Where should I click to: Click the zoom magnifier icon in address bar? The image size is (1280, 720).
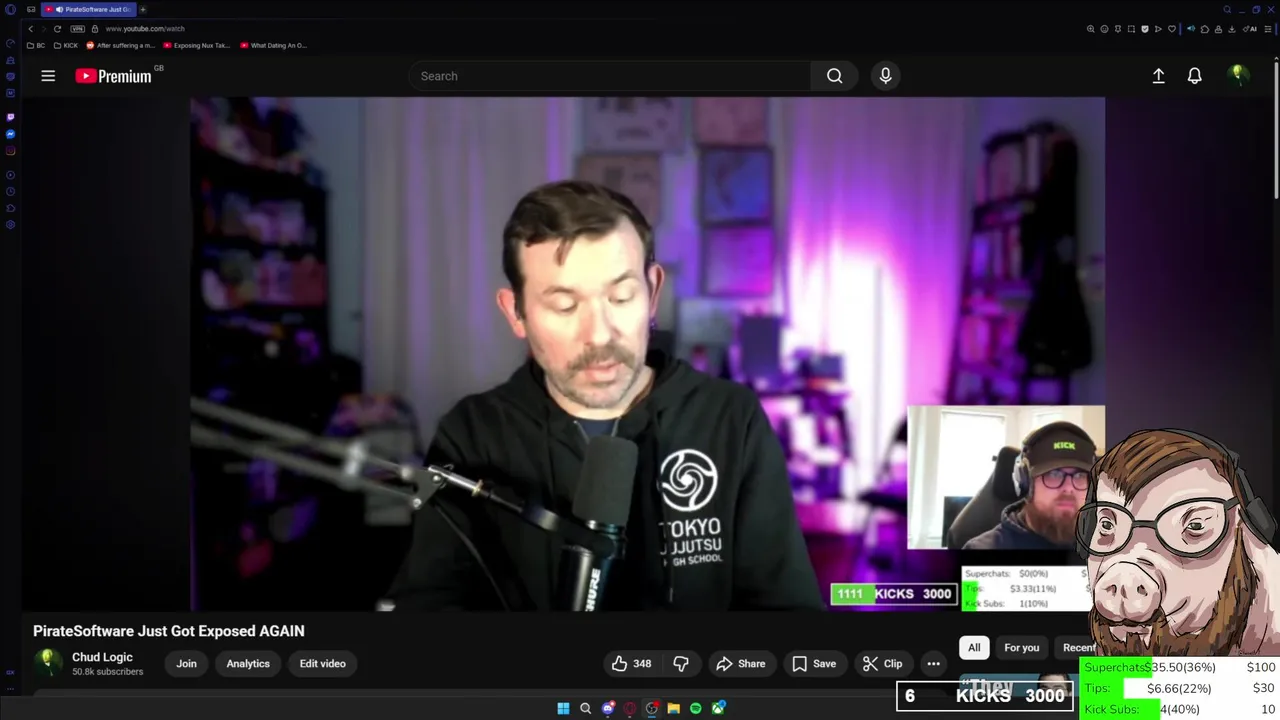click(1091, 29)
